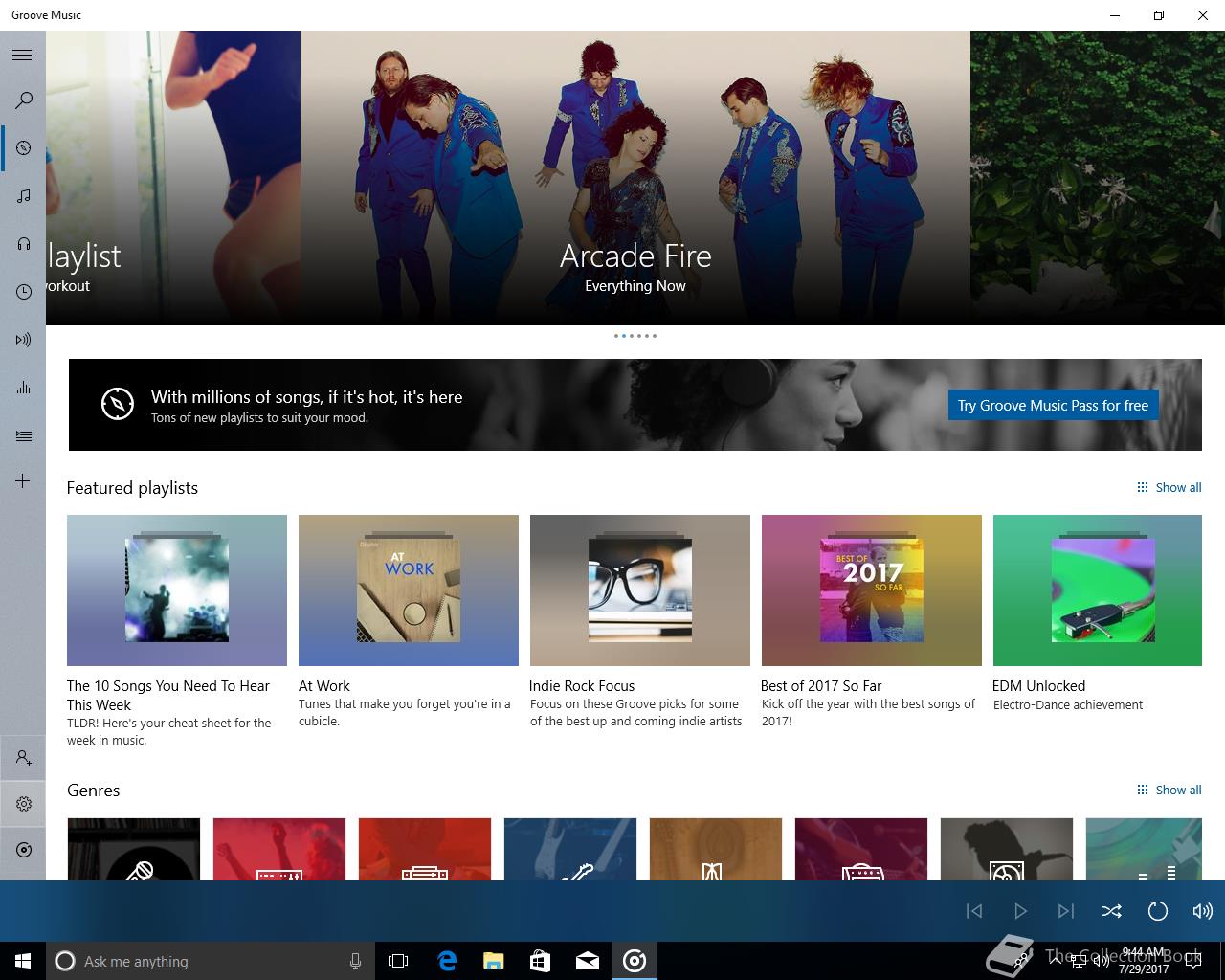This screenshot has height=980, width=1225.
Task: Open the EDM Unlocked playlist cover
Action: (x=1098, y=590)
